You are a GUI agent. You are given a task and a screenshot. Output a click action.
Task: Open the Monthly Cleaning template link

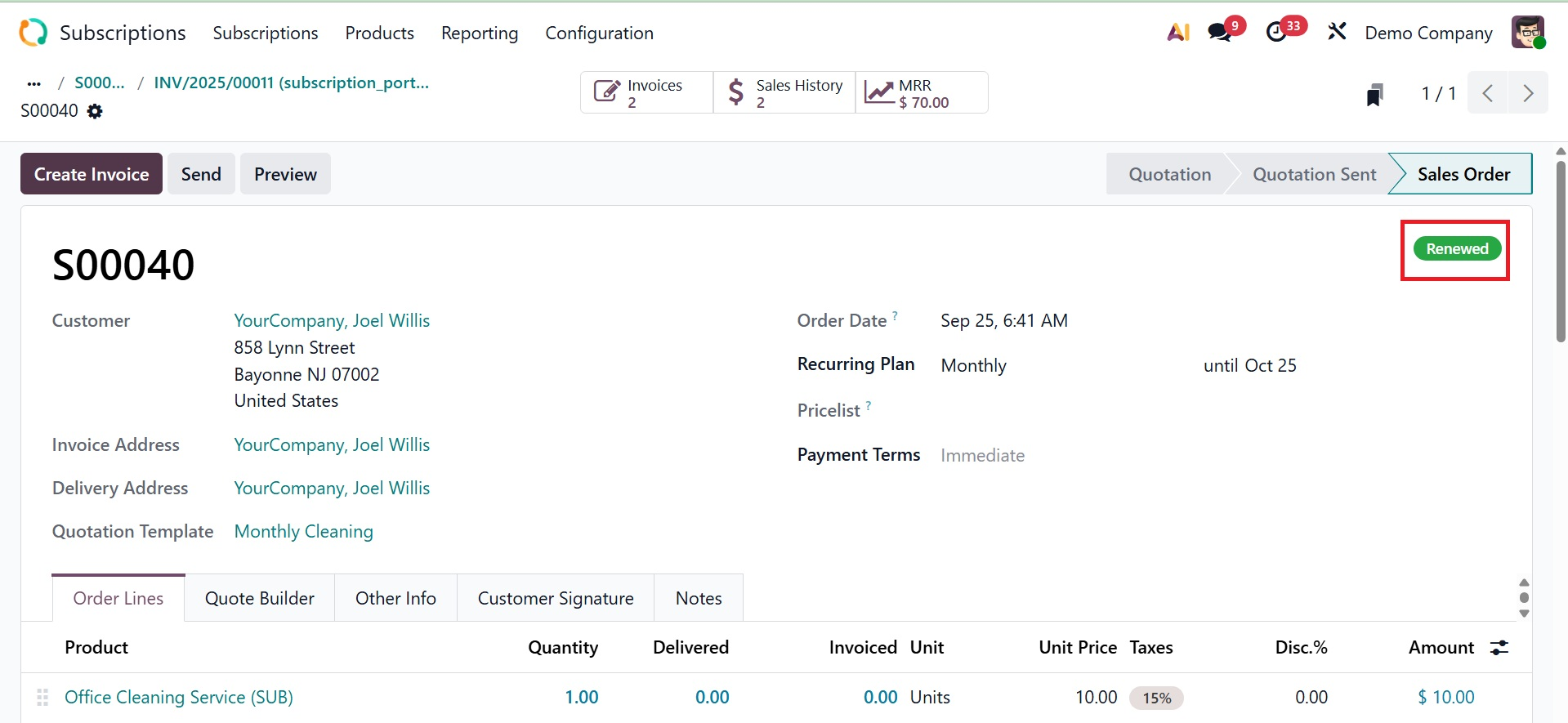pyautogui.click(x=304, y=532)
